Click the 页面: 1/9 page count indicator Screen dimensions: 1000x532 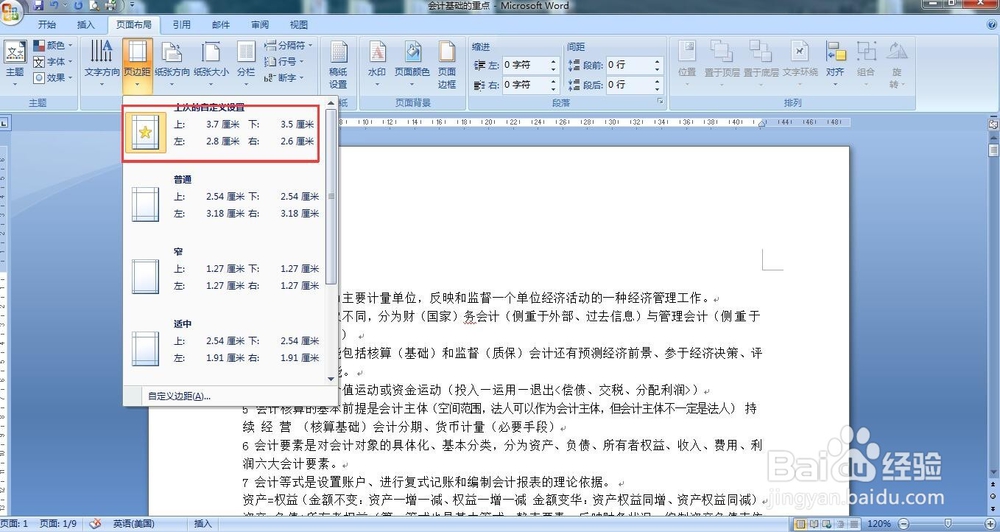[x=58, y=524]
